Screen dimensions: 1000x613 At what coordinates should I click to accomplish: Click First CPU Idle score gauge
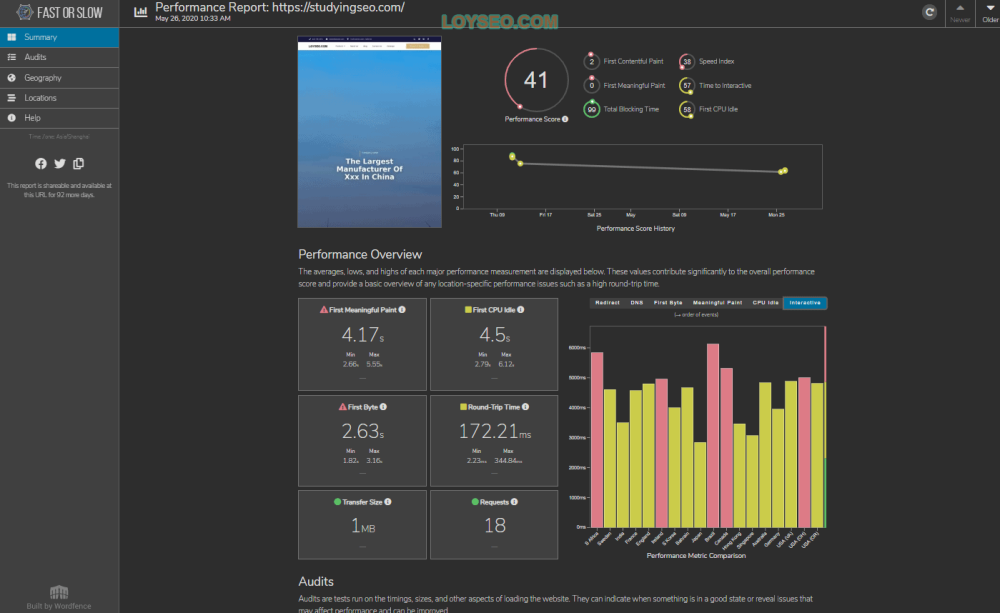point(687,109)
